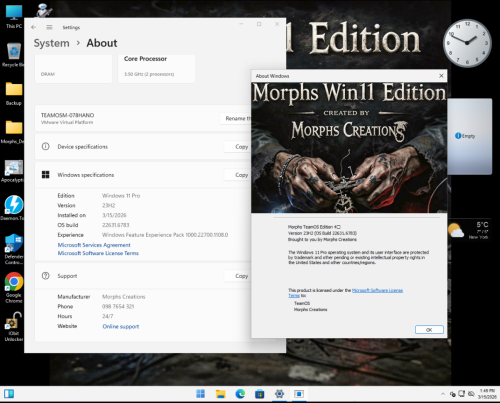Collapse the Support section header

point(144,276)
